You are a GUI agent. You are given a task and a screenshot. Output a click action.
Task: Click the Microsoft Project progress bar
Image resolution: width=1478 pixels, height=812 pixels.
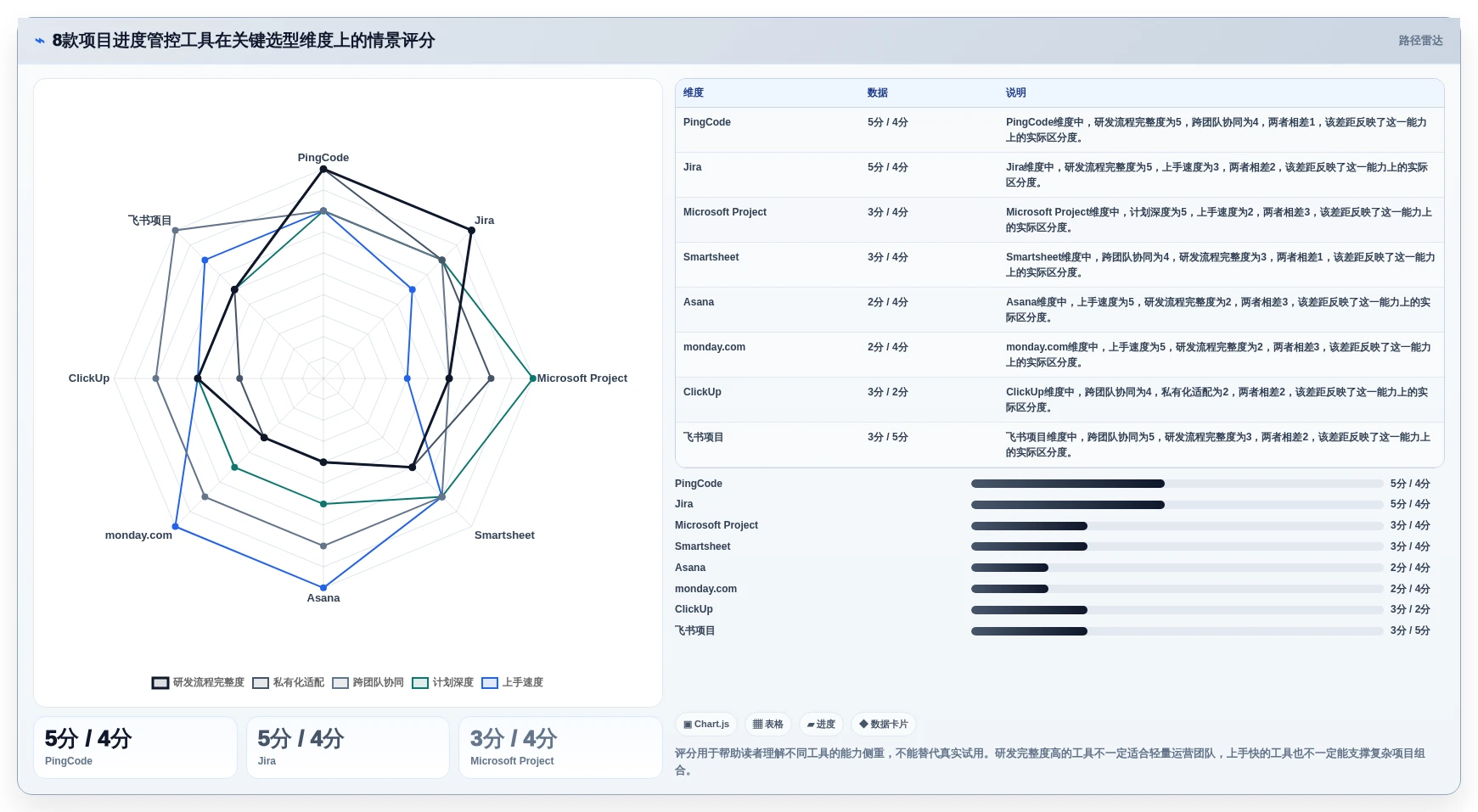1177,526
